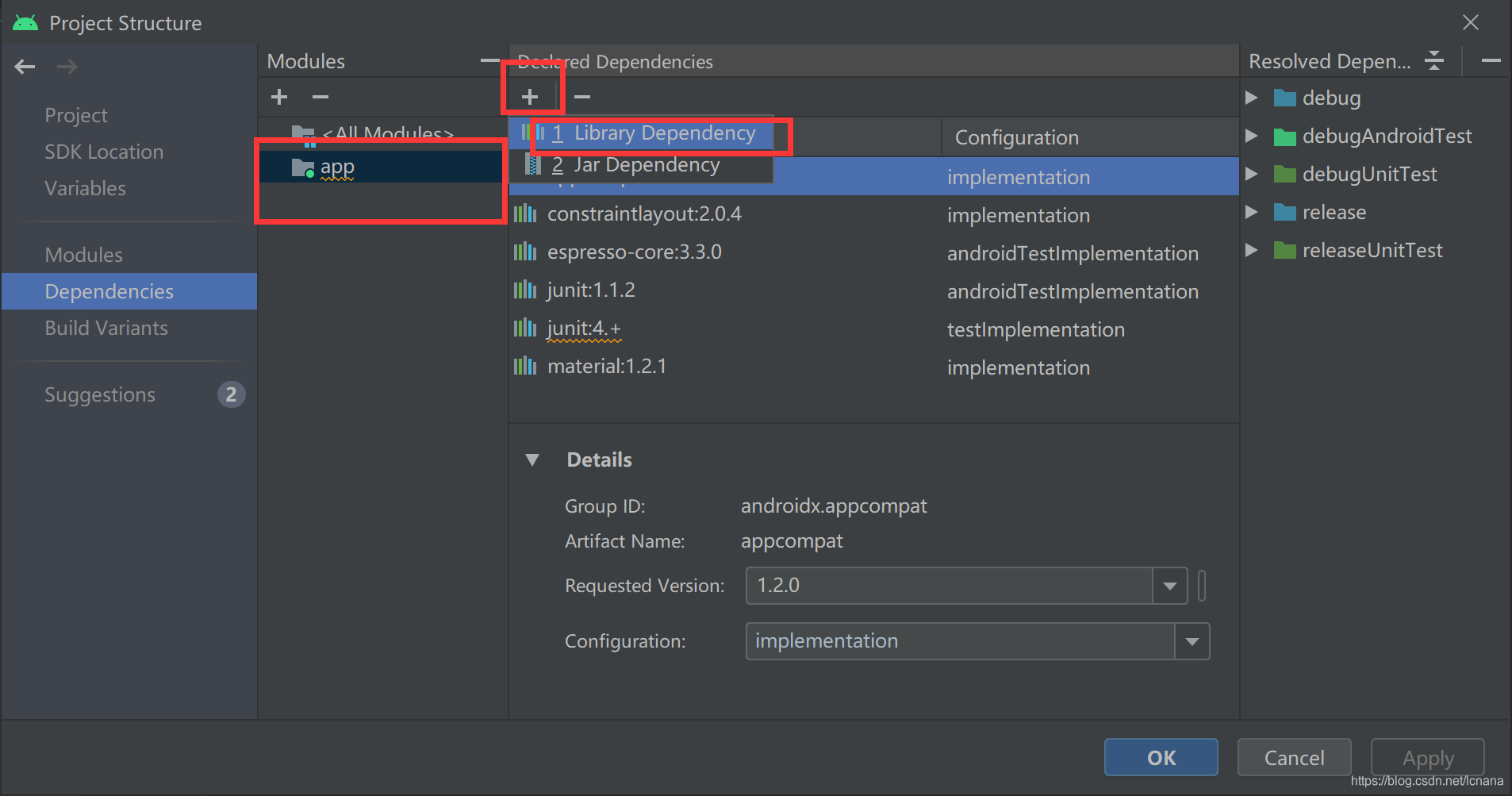The image size is (1512, 796).
Task: Open the Project settings section
Action: pyautogui.click(x=76, y=115)
